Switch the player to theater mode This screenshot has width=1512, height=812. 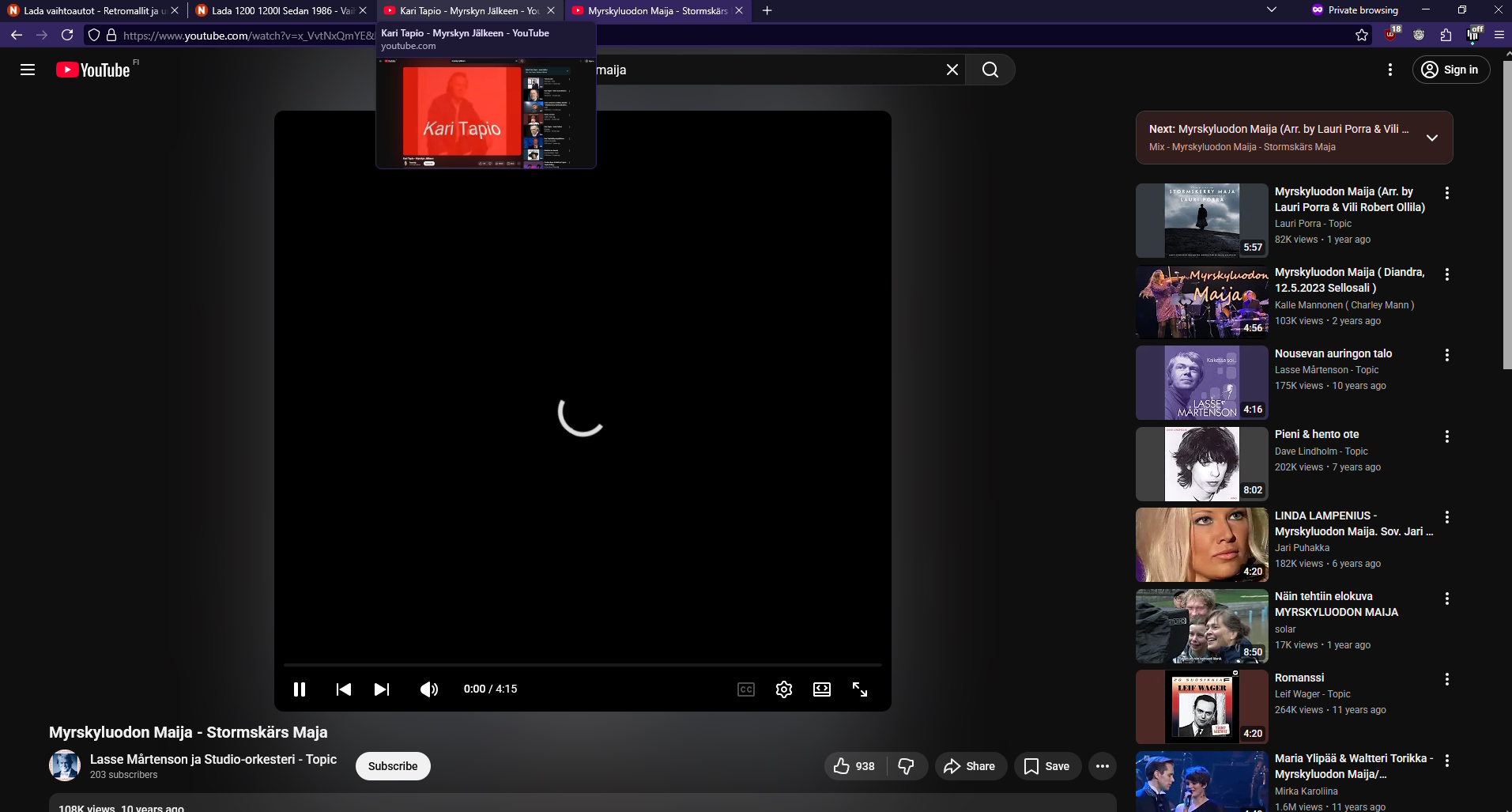click(x=822, y=689)
